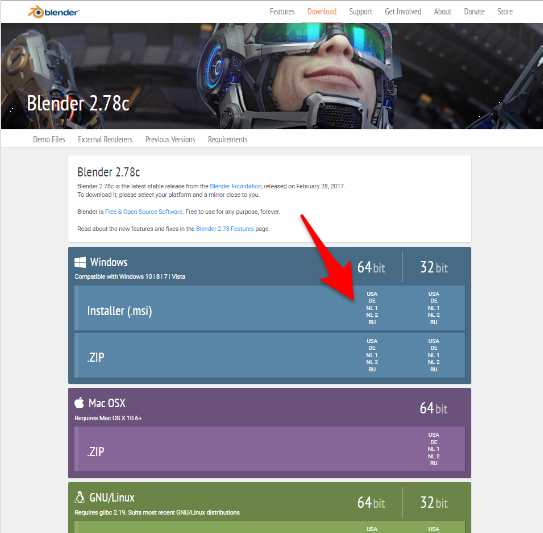
Task: Click the Mac OSX 64 bit heading
Action: point(434,408)
